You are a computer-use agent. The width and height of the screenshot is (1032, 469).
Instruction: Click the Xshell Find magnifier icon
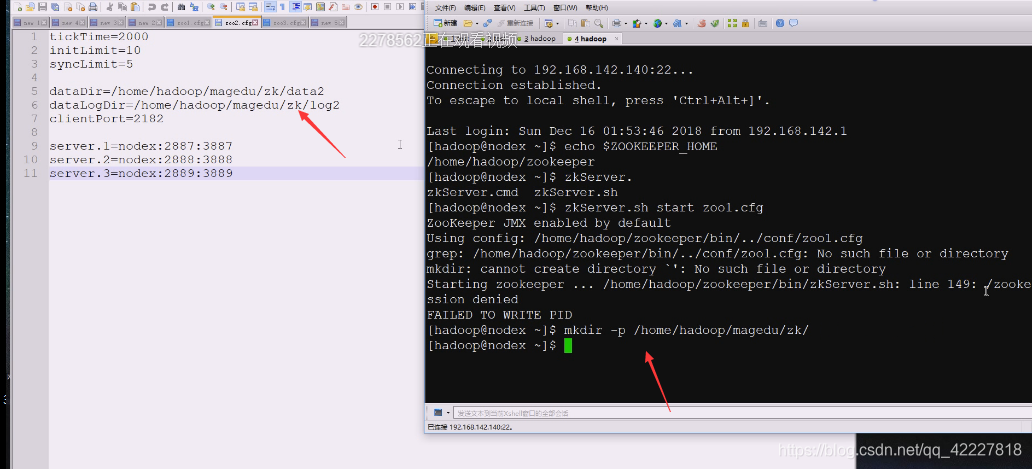click(x=599, y=23)
